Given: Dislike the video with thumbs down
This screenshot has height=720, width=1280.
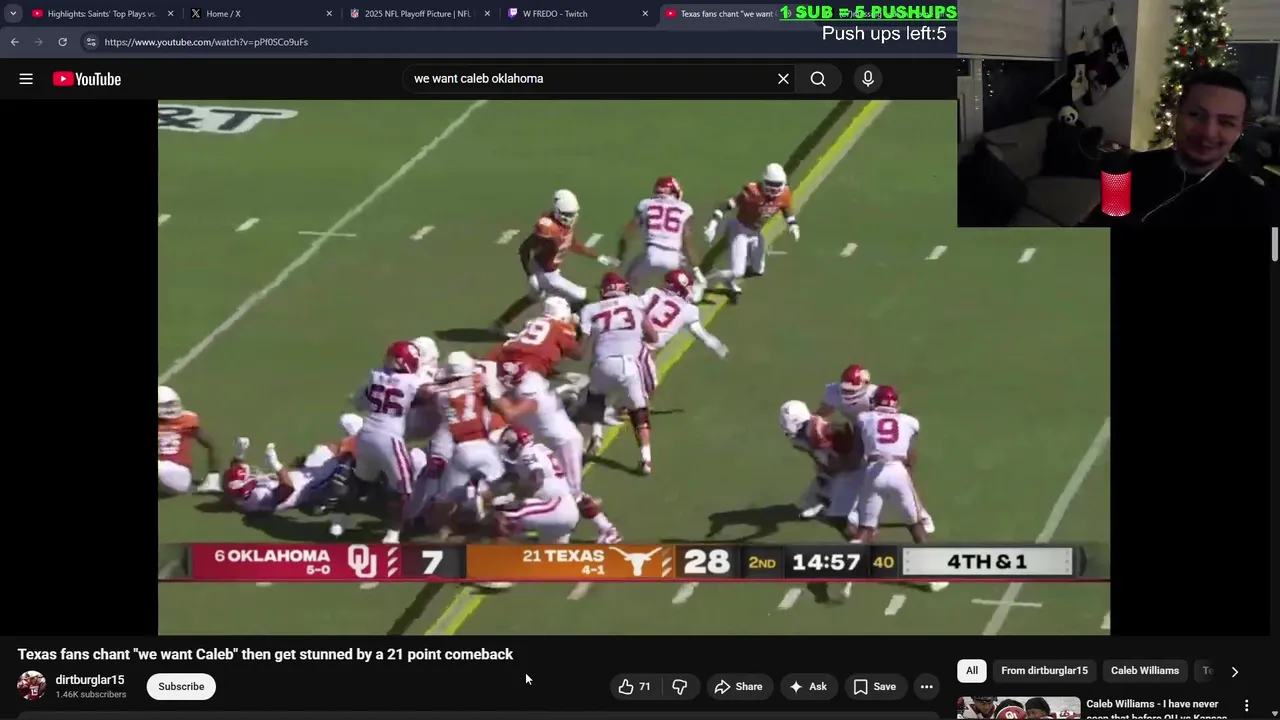Looking at the screenshot, I should [679, 686].
